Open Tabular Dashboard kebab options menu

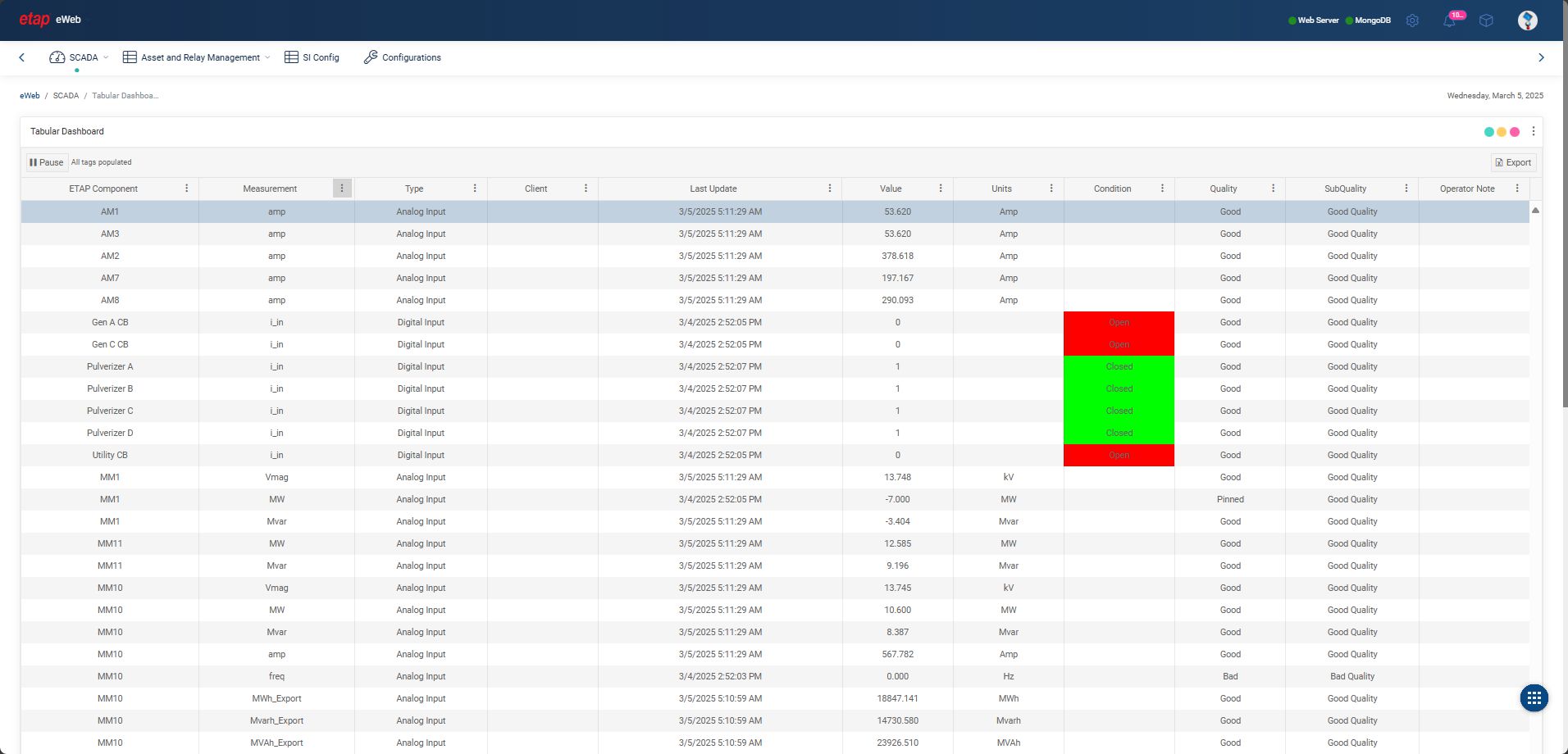click(x=1534, y=131)
